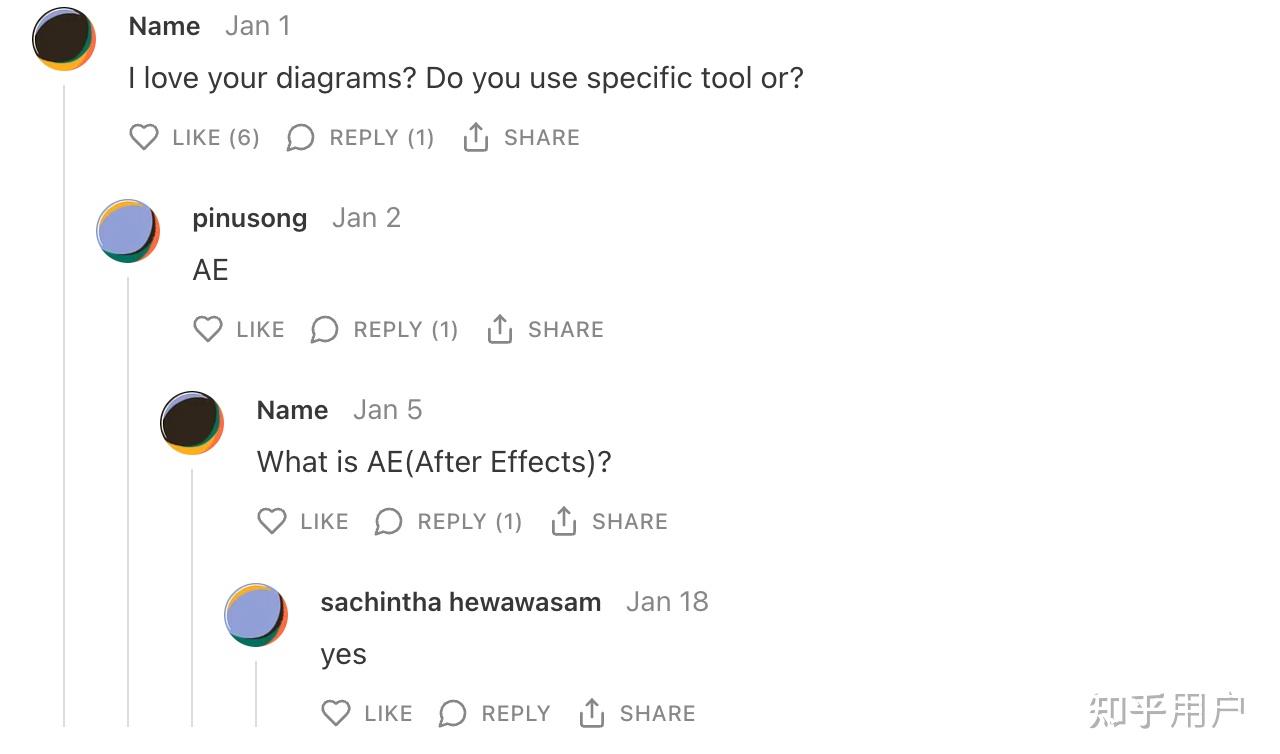Click heart icon on sachintha's 'yes' reply
Screen dimensions: 1280x754
pyautogui.click(x=336, y=713)
